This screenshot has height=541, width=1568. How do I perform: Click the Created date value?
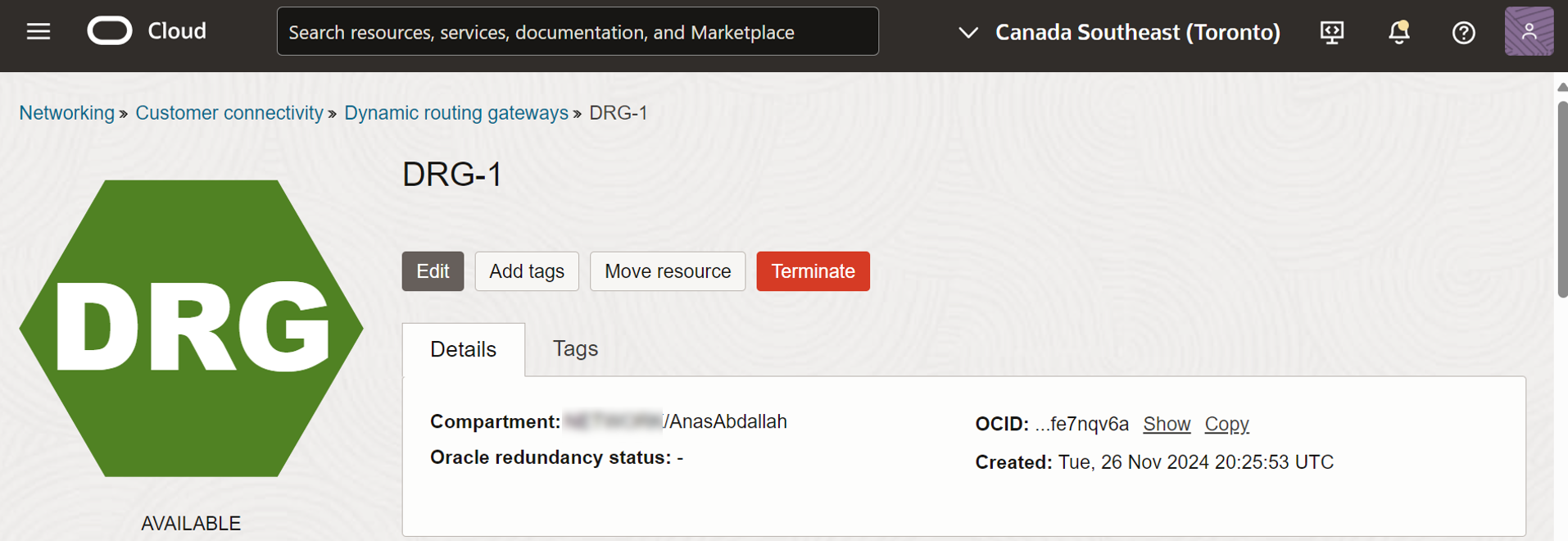1196,462
